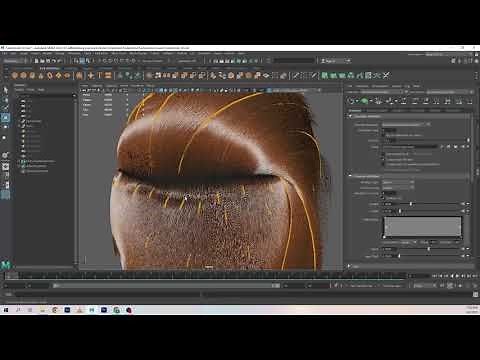The image size is (480, 360).
Task: Open the File menu in Maya menu bar
Action: [x=5, y=53]
